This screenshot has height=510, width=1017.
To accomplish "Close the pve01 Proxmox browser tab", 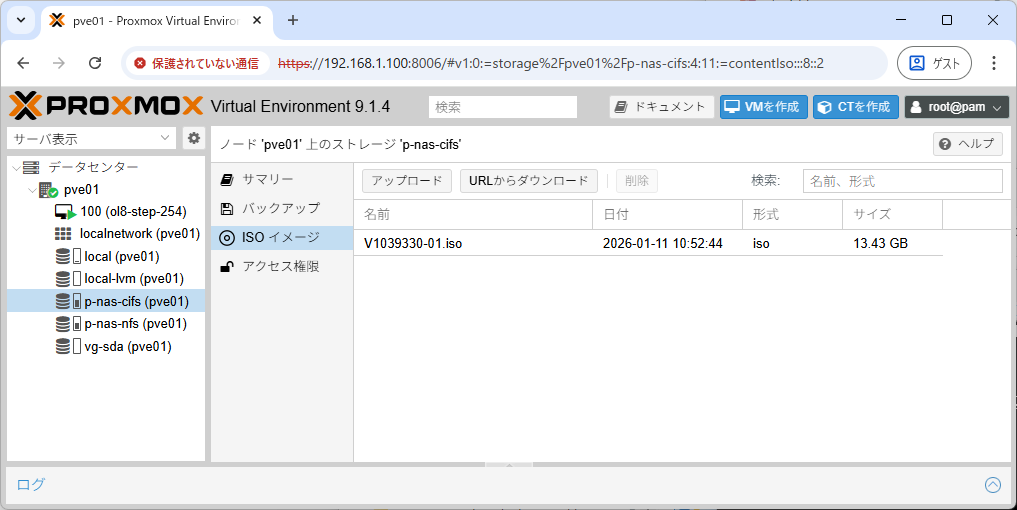I will (257, 20).
